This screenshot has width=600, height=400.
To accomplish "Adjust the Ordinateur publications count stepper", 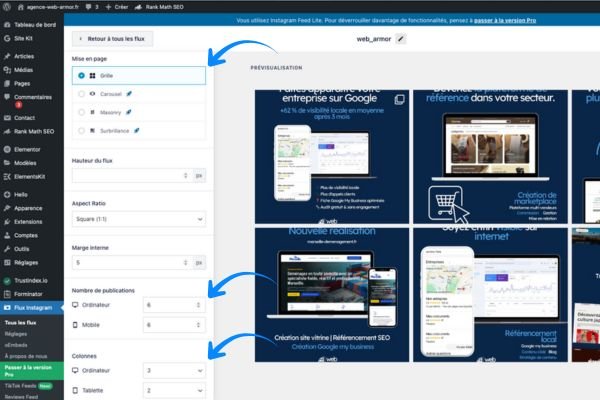I will [x=198, y=305].
